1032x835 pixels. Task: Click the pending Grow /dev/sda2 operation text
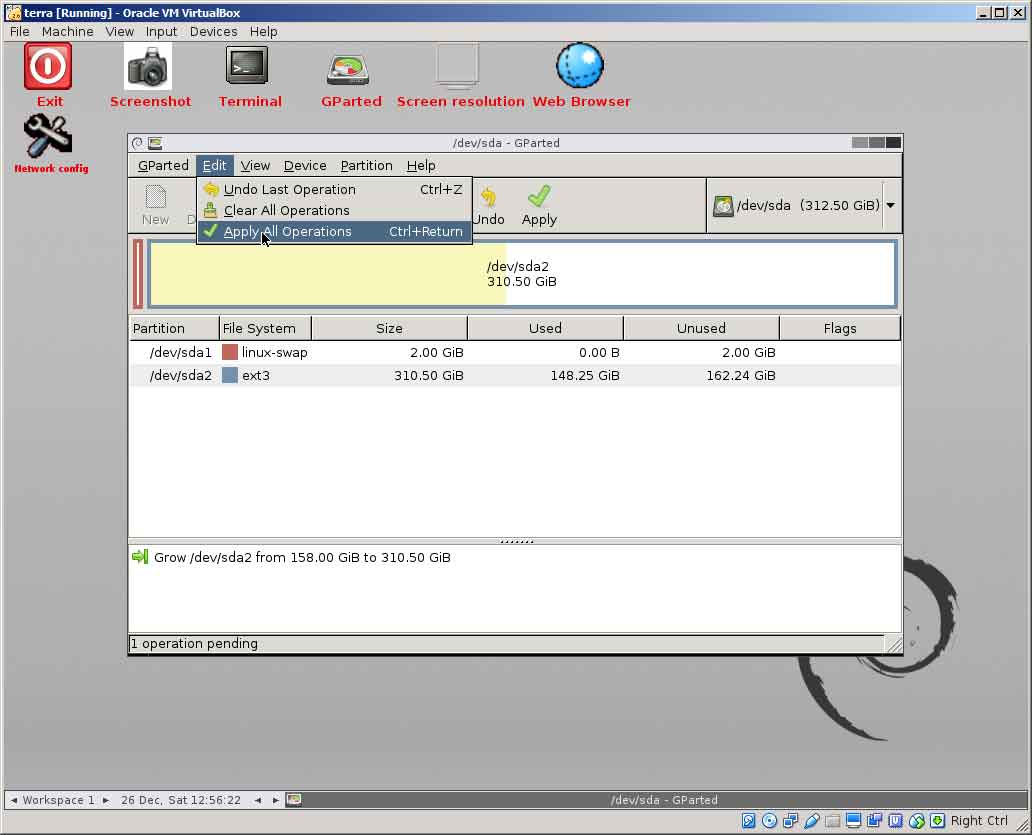click(x=302, y=557)
